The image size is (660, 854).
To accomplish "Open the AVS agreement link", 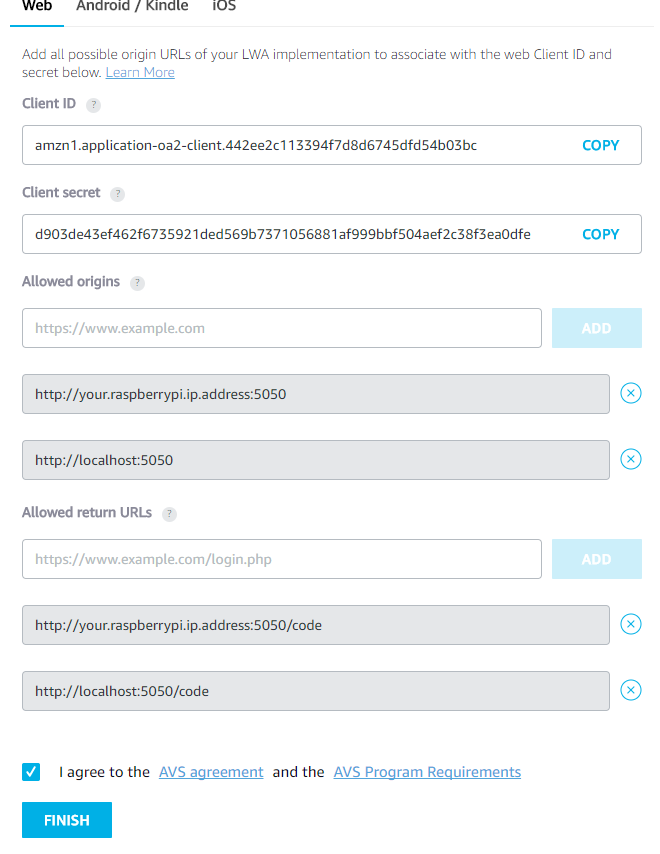I will [x=211, y=772].
